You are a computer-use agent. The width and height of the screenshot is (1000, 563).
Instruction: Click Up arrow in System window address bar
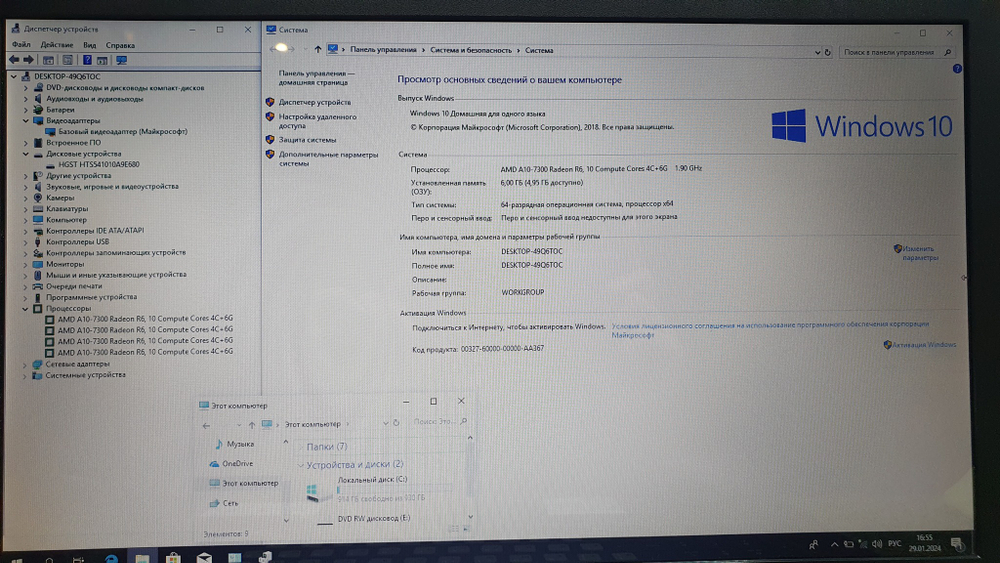click(x=318, y=49)
